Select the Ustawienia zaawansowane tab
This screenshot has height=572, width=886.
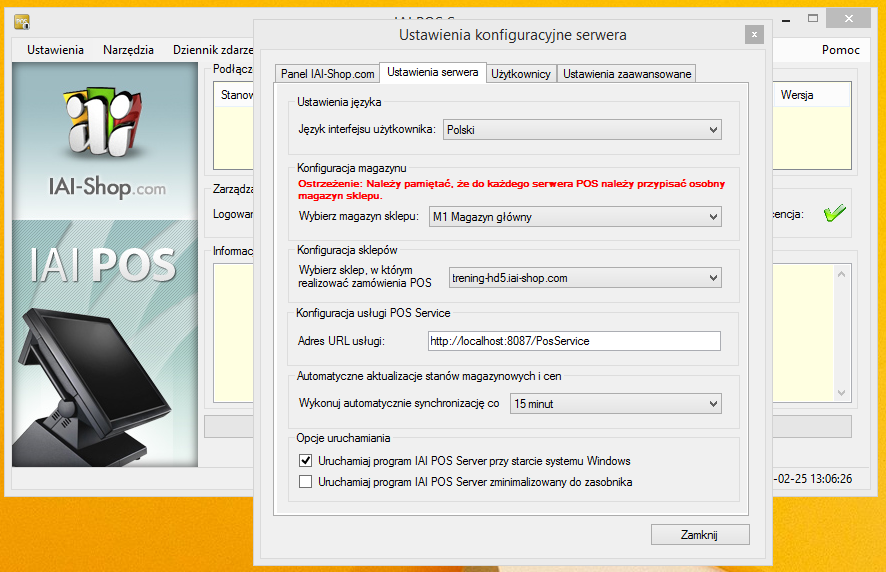[x=626, y=74]
